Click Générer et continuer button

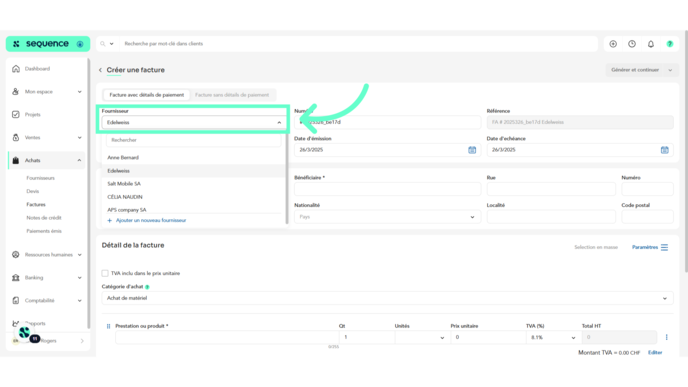(635, 70)
